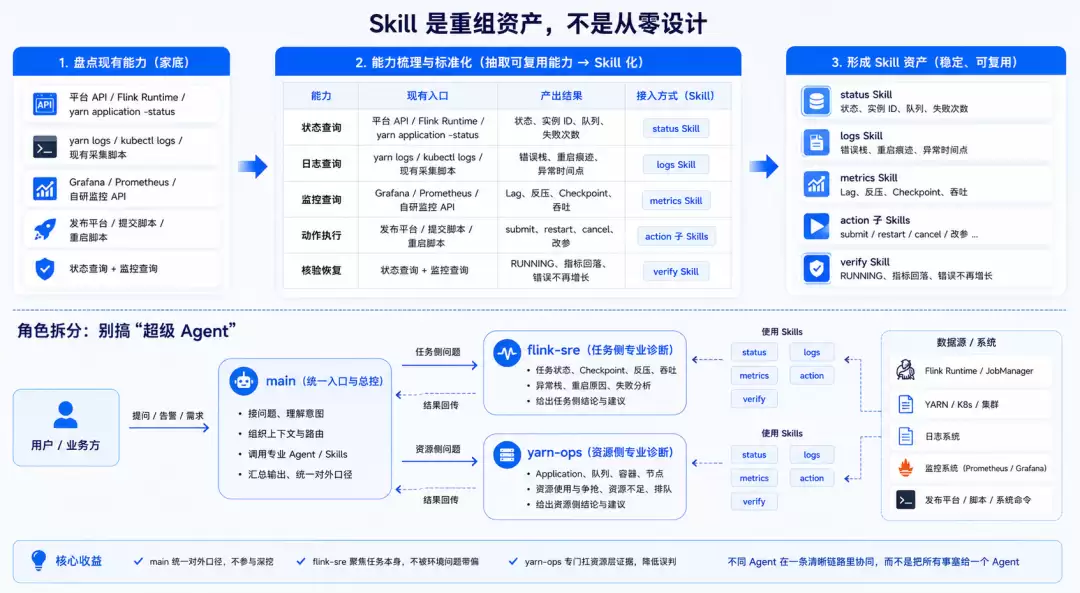The image size is (1080, 593).
Task: Click the 产出结果 column header
Action: 561,96
